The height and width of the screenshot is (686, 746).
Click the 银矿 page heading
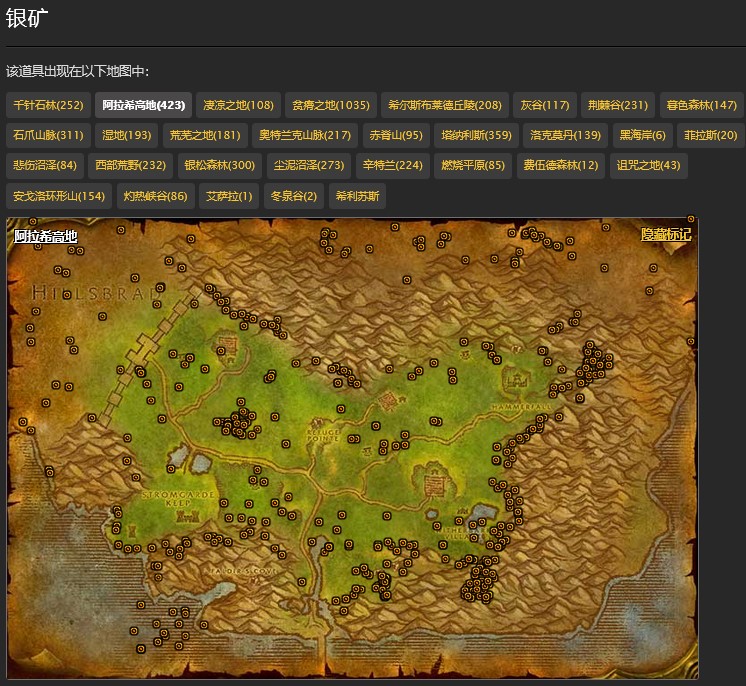[x=27, y=18]
